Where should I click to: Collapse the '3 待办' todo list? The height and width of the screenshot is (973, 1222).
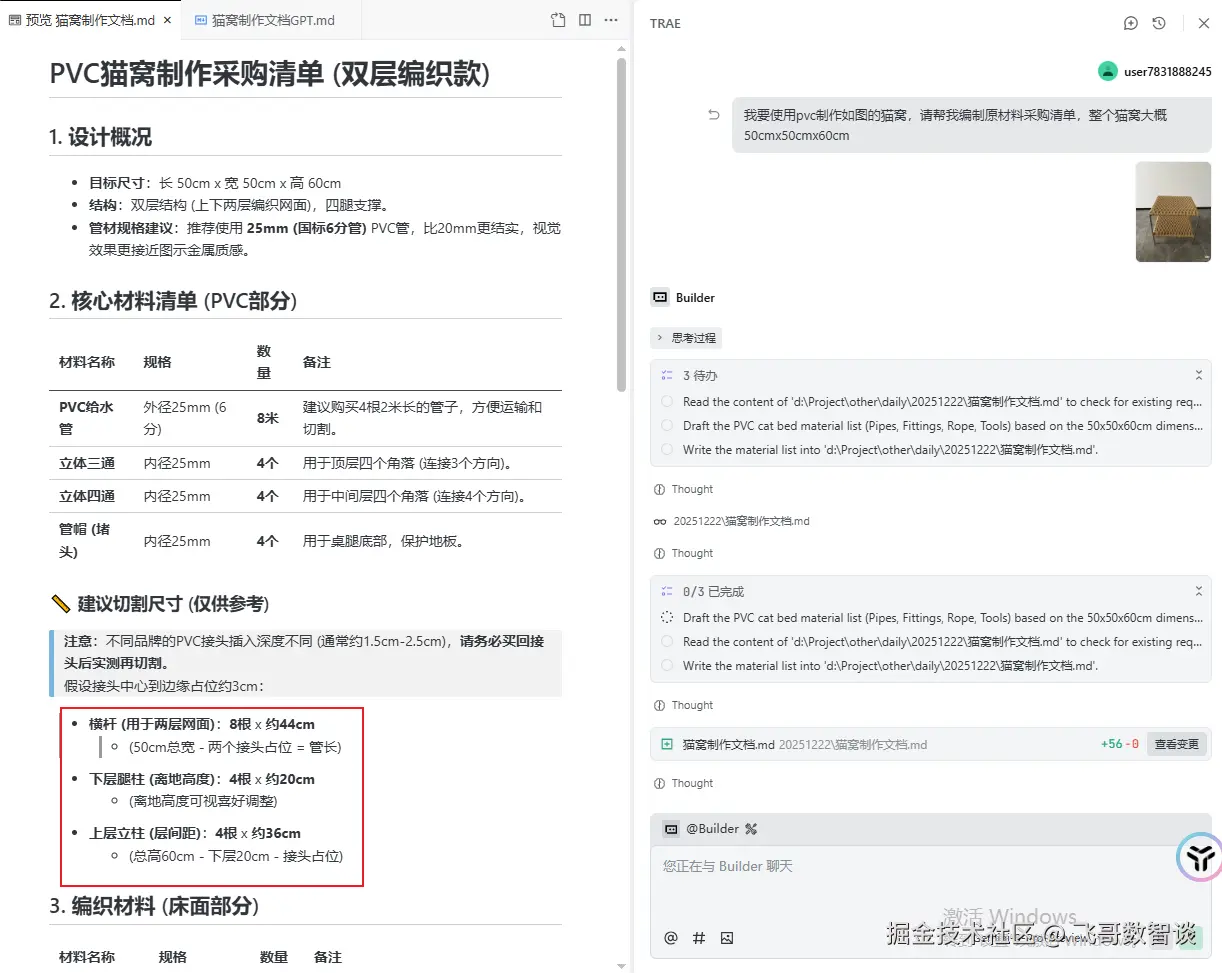click(x=1198, y=375)
